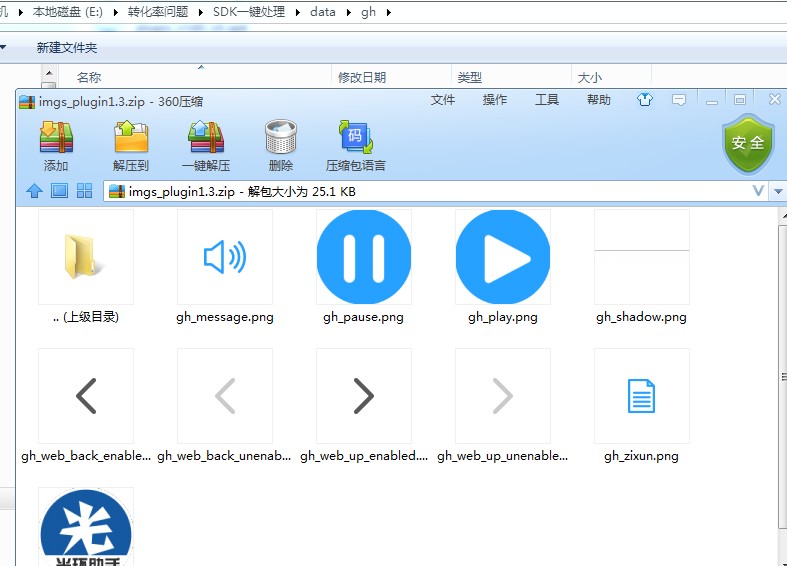Go up one level with the blue arrow
Screen dimensions: 787x566
coord(34,191)
